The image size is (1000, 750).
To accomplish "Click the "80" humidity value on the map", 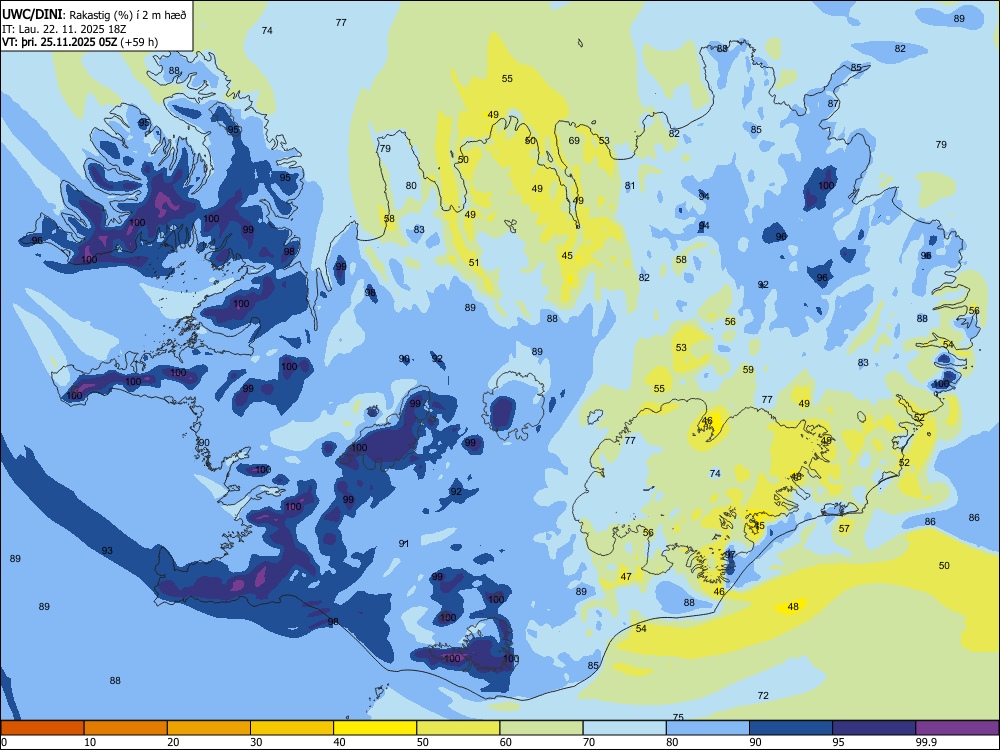I will point(411,186).
